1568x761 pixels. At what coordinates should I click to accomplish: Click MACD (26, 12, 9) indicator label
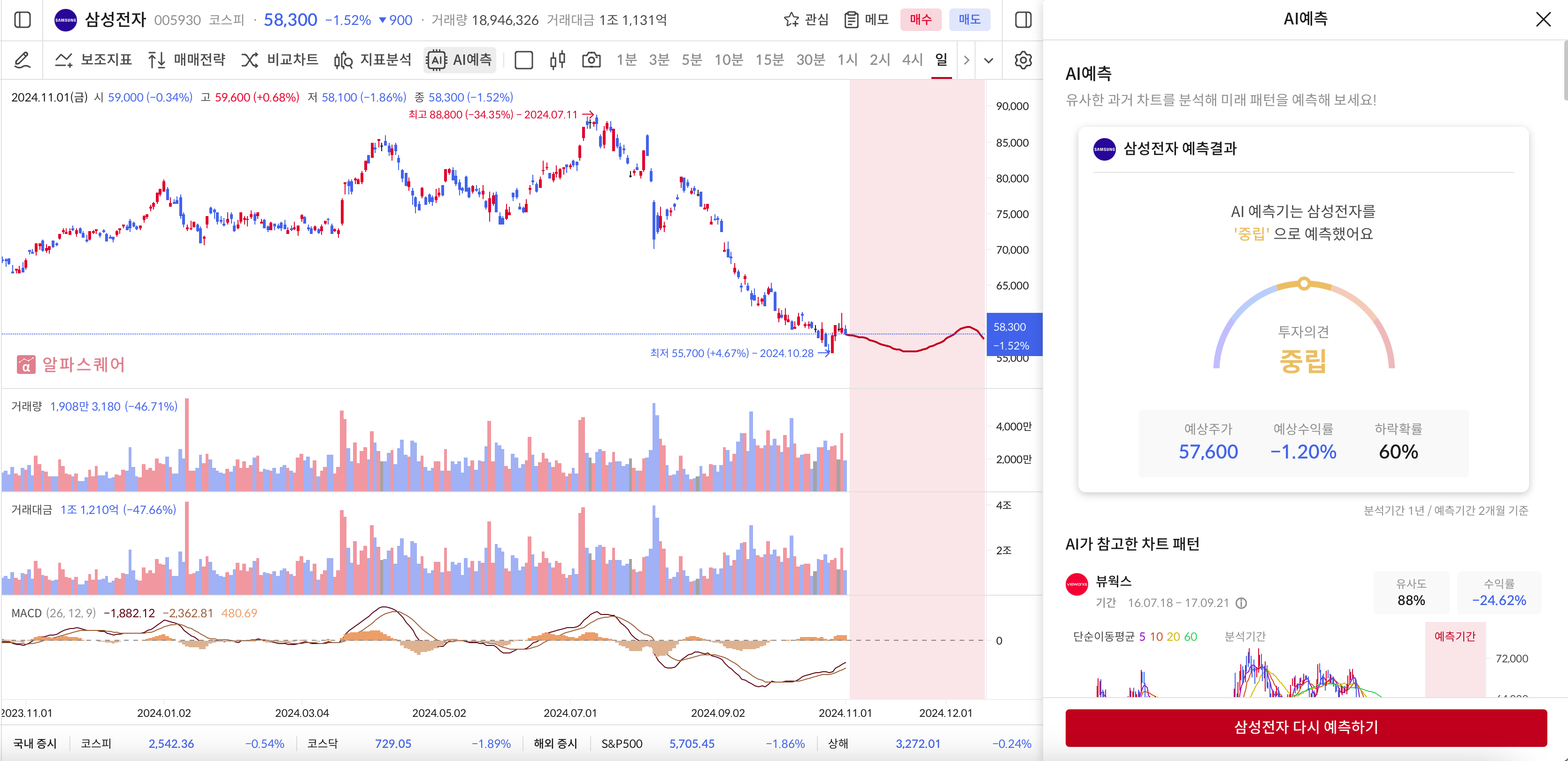54,613
